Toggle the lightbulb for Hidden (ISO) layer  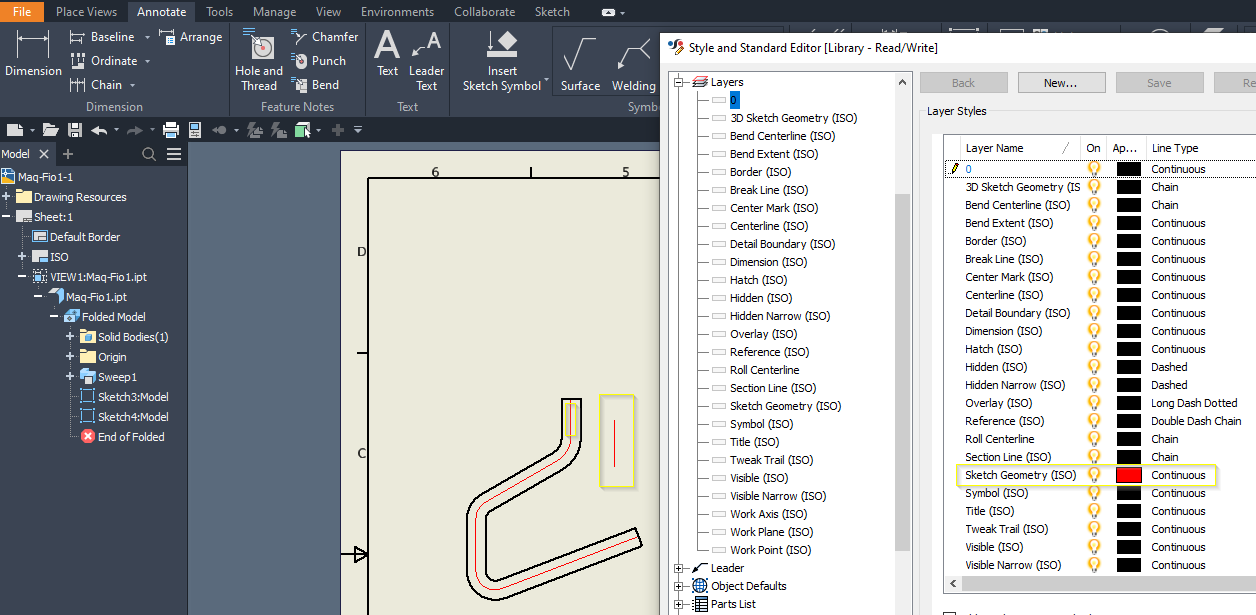1093,367
